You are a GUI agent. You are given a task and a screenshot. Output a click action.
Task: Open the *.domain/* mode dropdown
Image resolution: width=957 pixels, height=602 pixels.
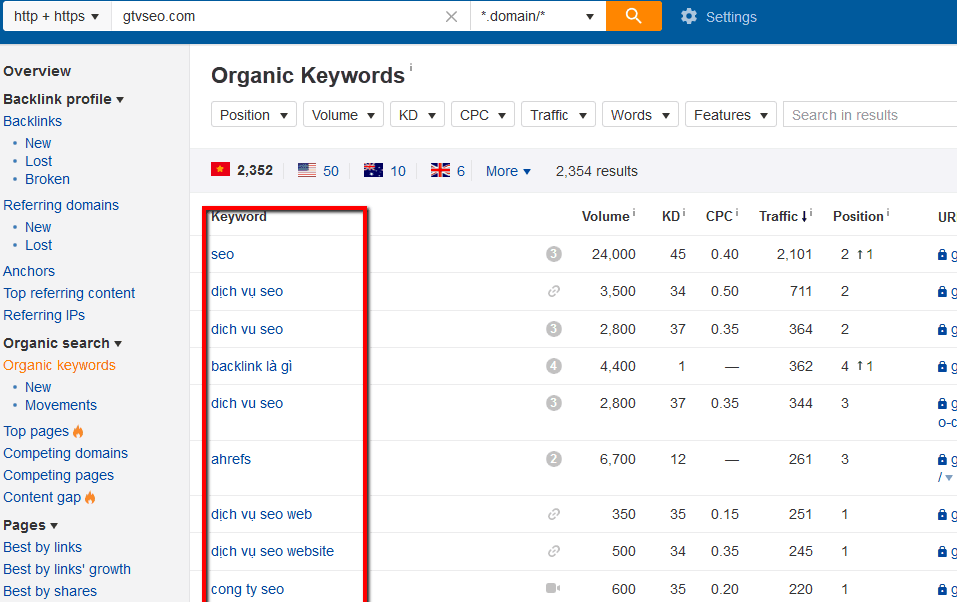click(x=537, y=16)
